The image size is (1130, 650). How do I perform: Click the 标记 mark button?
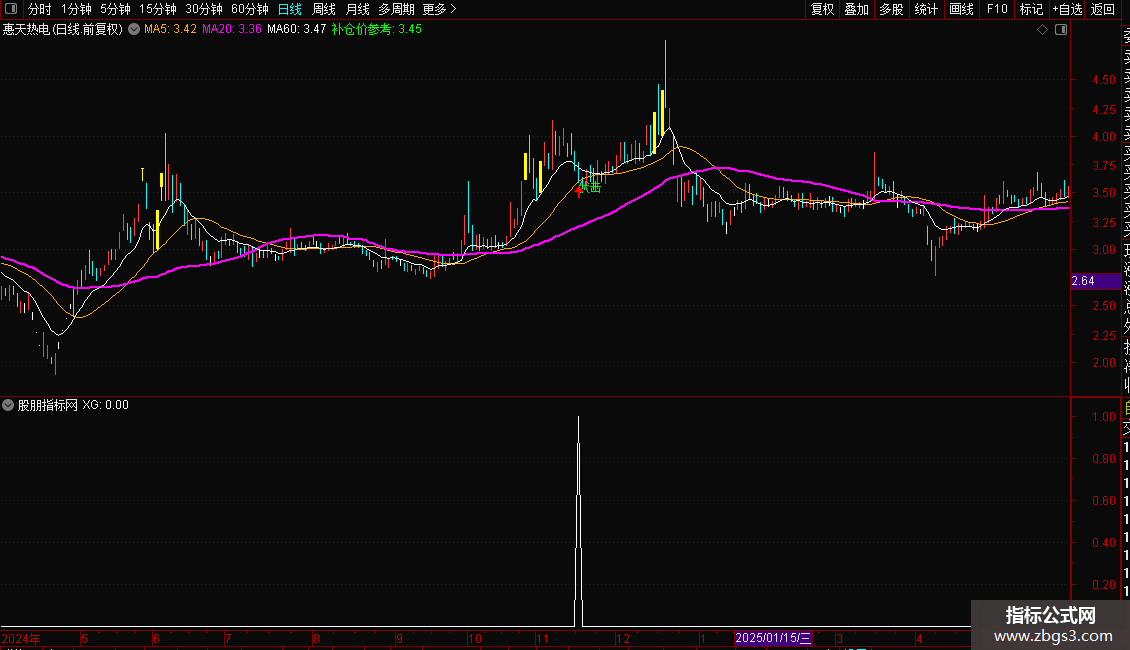[x=1031, y=9]
